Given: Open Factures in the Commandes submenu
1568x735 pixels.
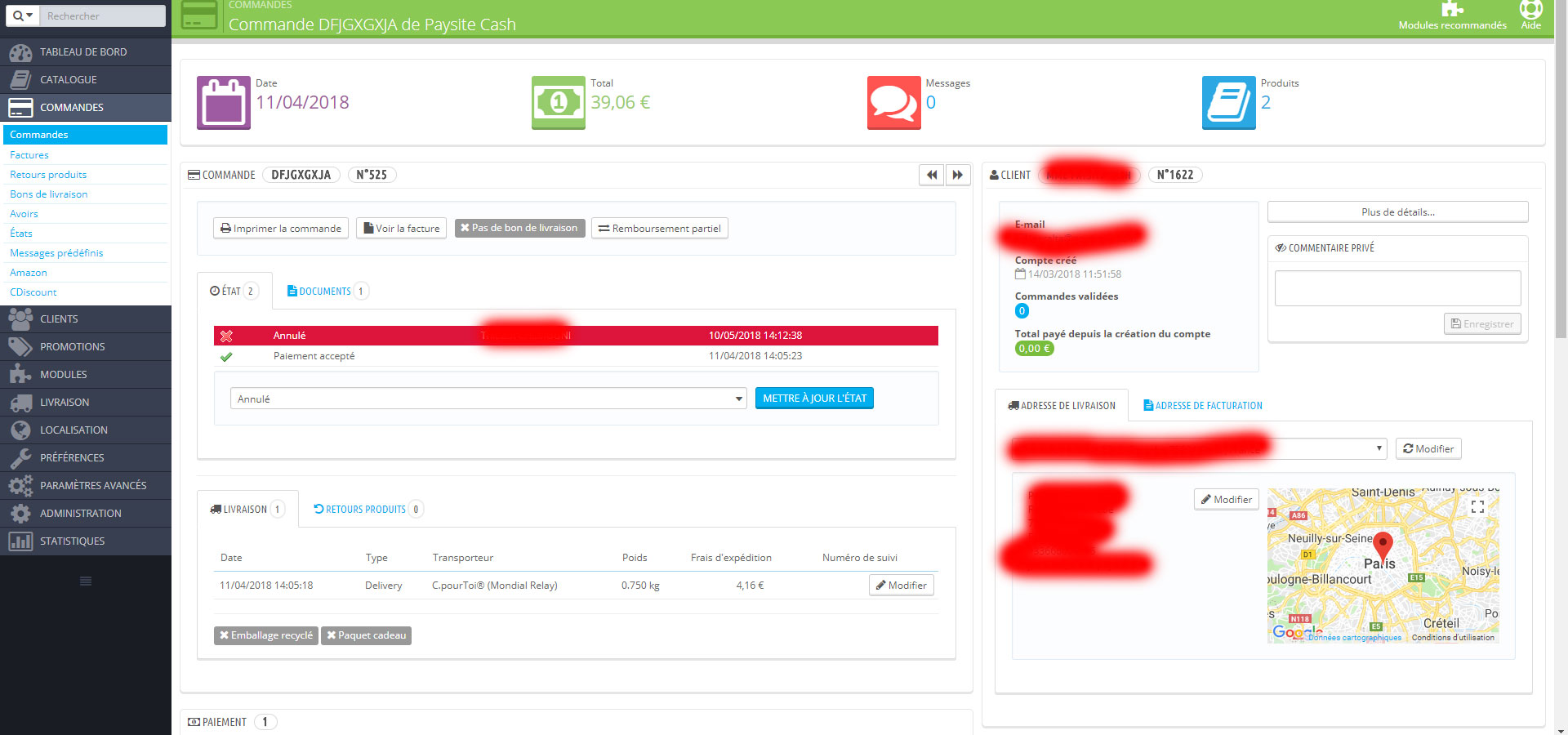Looking at the screenshot, I should click(29, 154).
